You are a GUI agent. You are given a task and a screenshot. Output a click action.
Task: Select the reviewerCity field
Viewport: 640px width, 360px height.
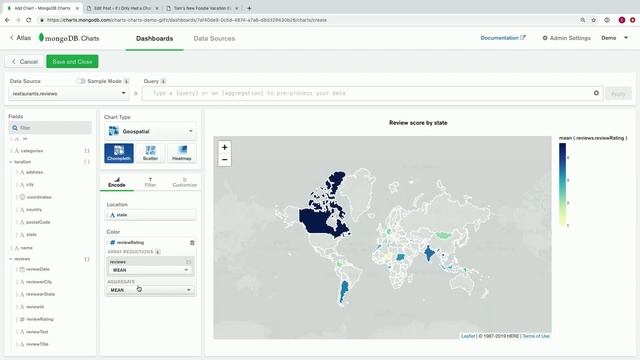click(39, 282)
